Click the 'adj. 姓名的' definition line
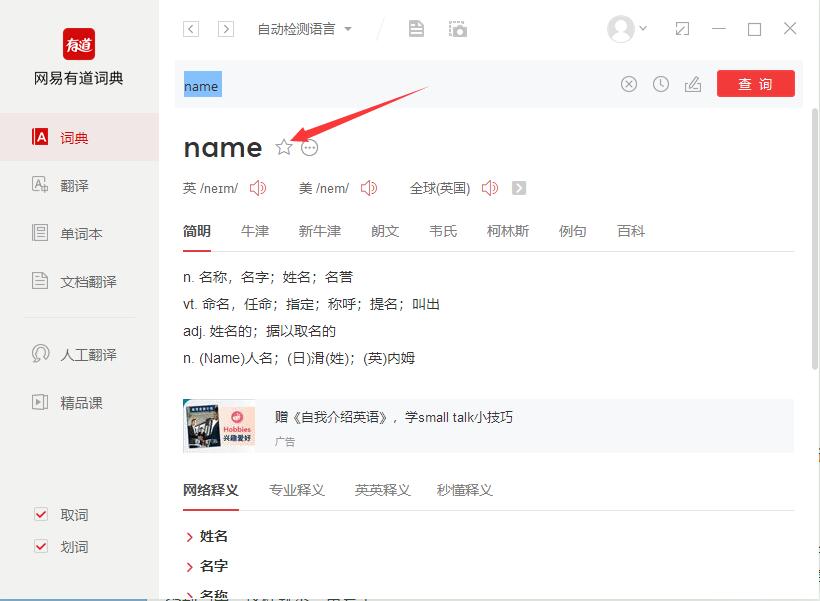 coord(259,331)
